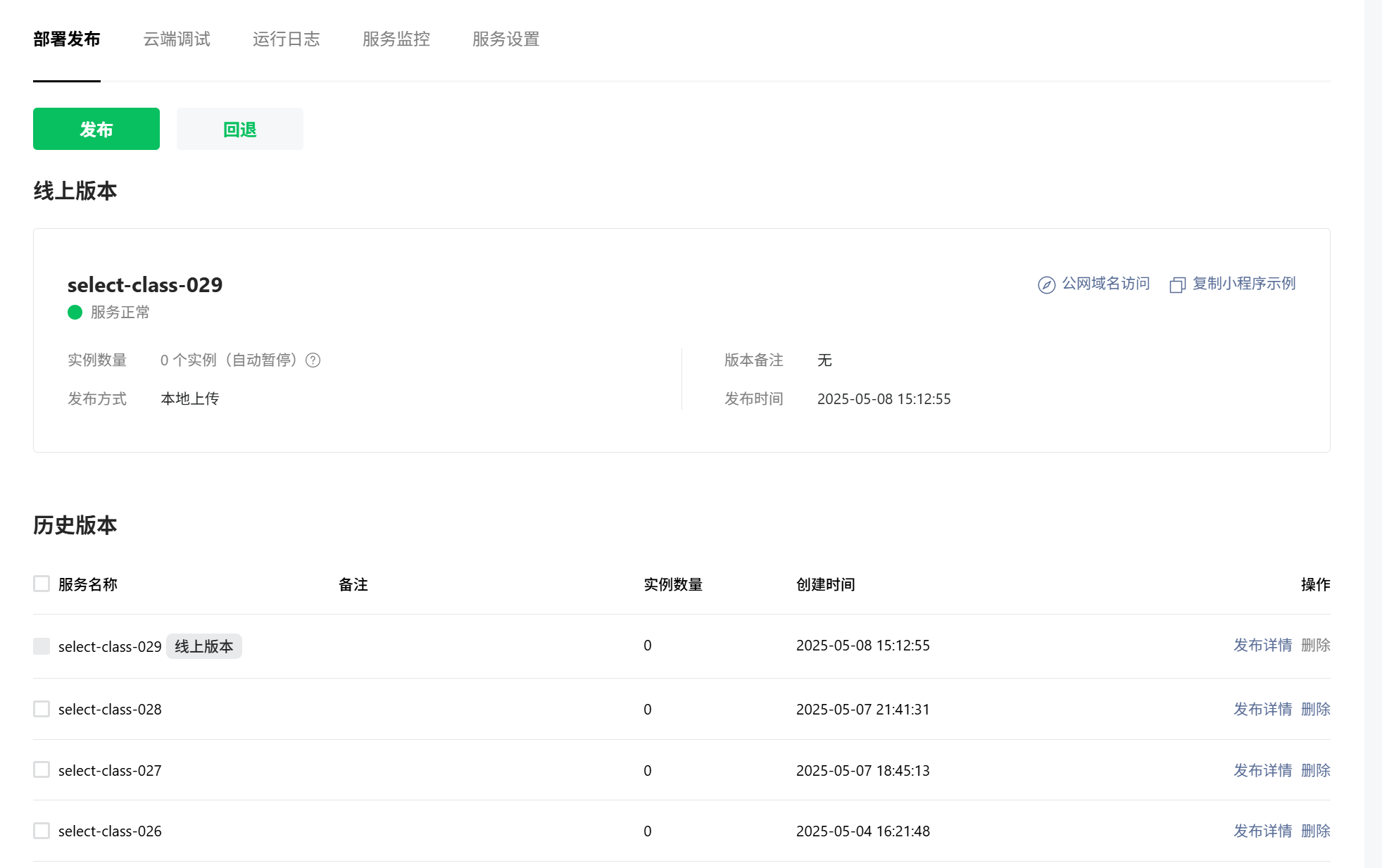Open the 运行日志 tab
The height and width of the screenshot is (868, 1382).
pyautogui.click(x=287, y=39)
